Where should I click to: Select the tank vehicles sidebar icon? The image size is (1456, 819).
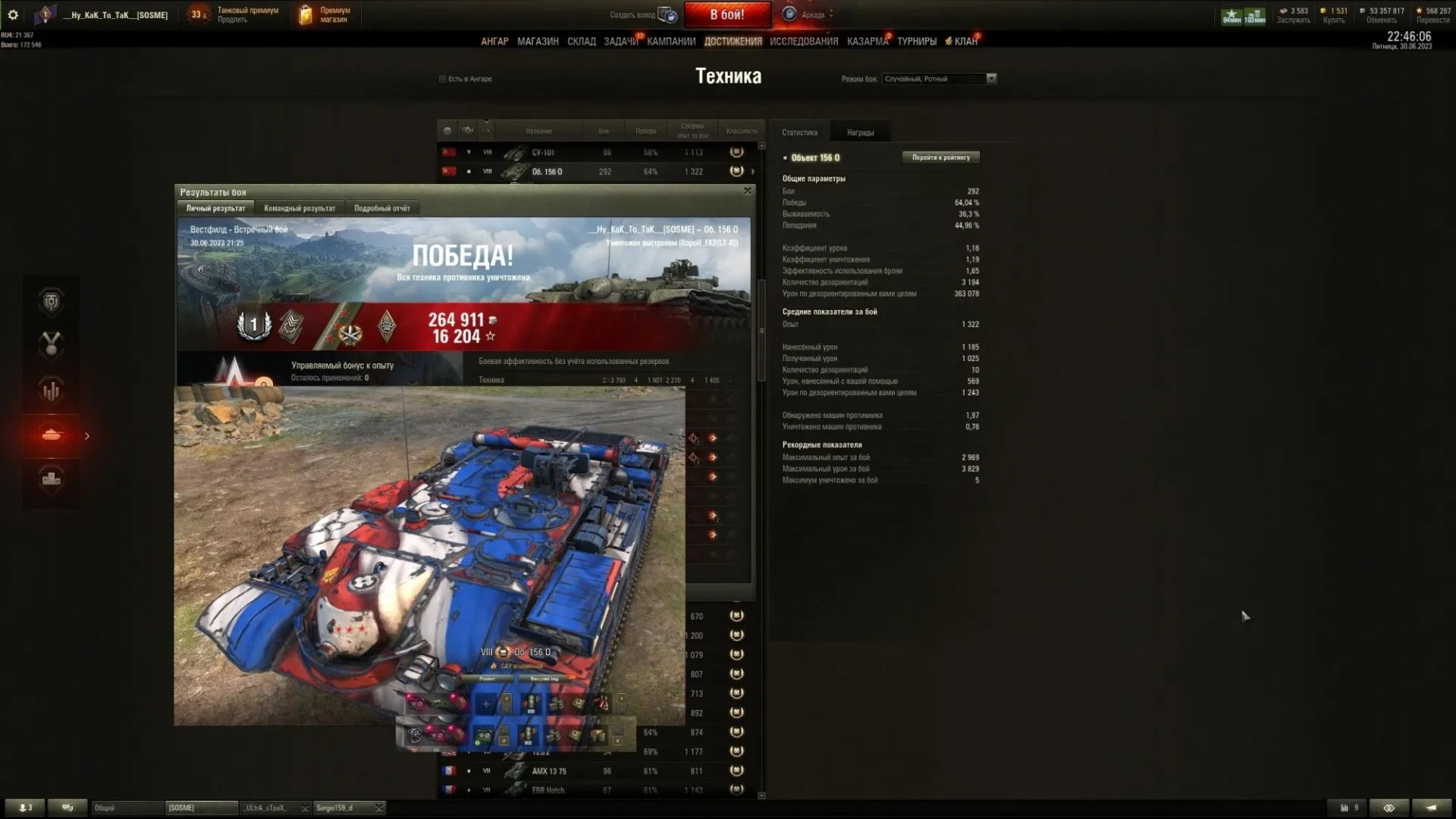tap(51, 435)
